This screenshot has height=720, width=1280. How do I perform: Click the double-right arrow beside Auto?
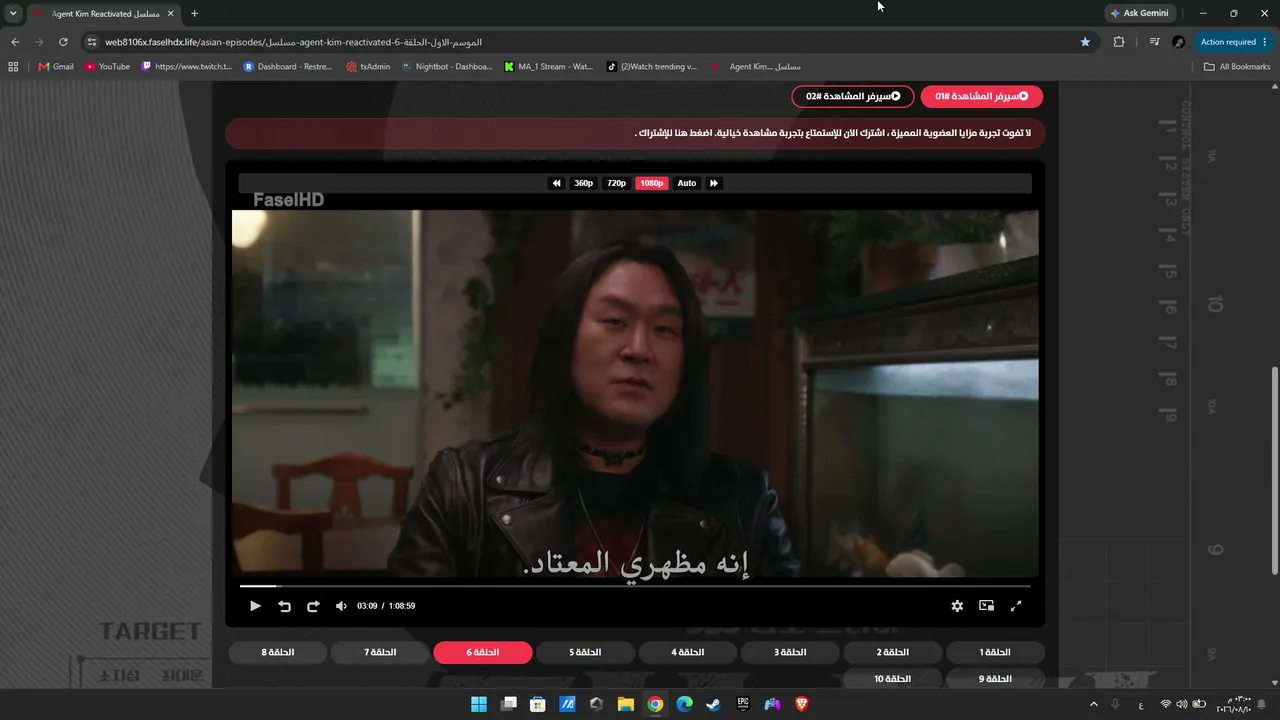coord(714,183)
